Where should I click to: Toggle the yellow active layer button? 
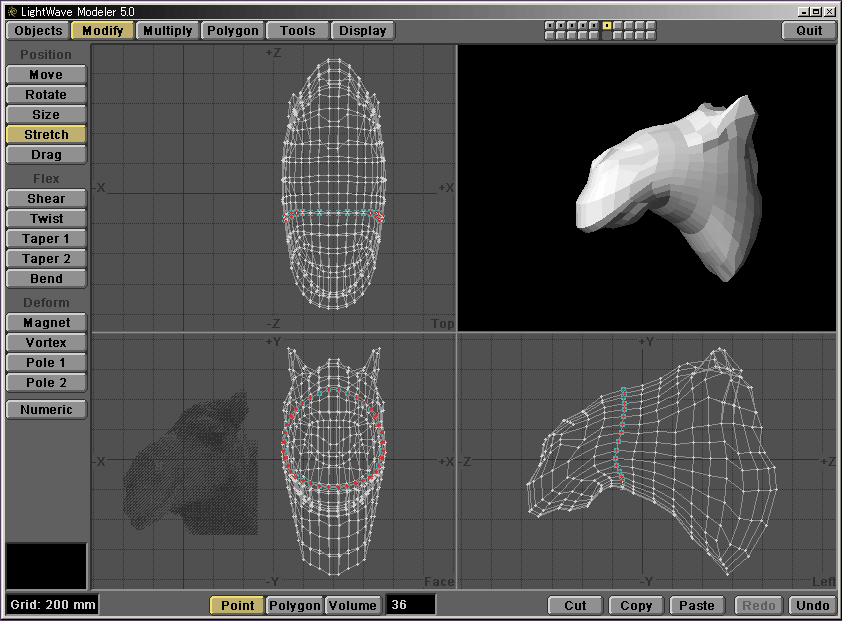pos(607,25)
